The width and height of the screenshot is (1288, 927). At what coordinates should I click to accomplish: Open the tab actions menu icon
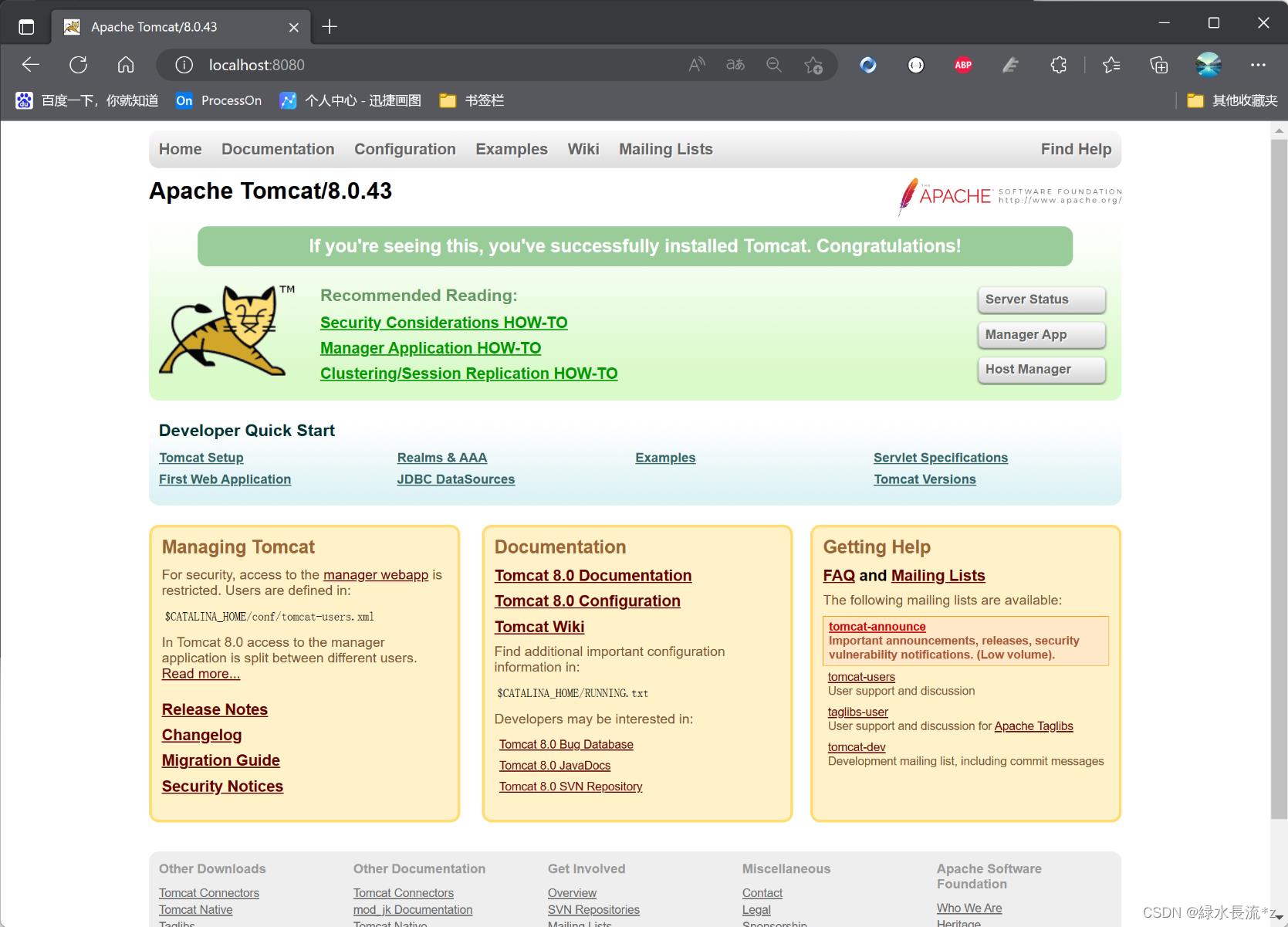(26, 27)
